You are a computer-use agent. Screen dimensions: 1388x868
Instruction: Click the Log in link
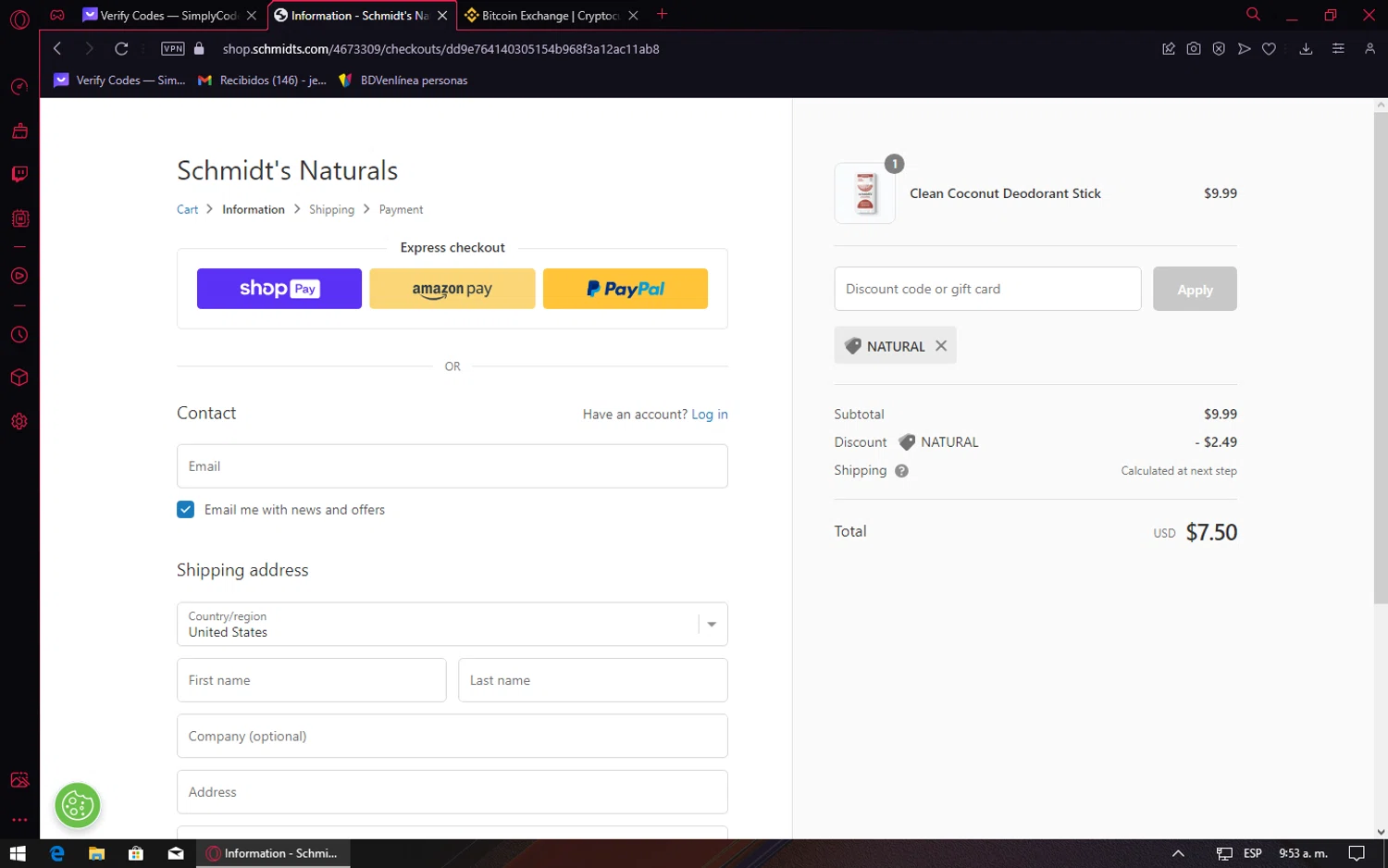pos(710,415)
